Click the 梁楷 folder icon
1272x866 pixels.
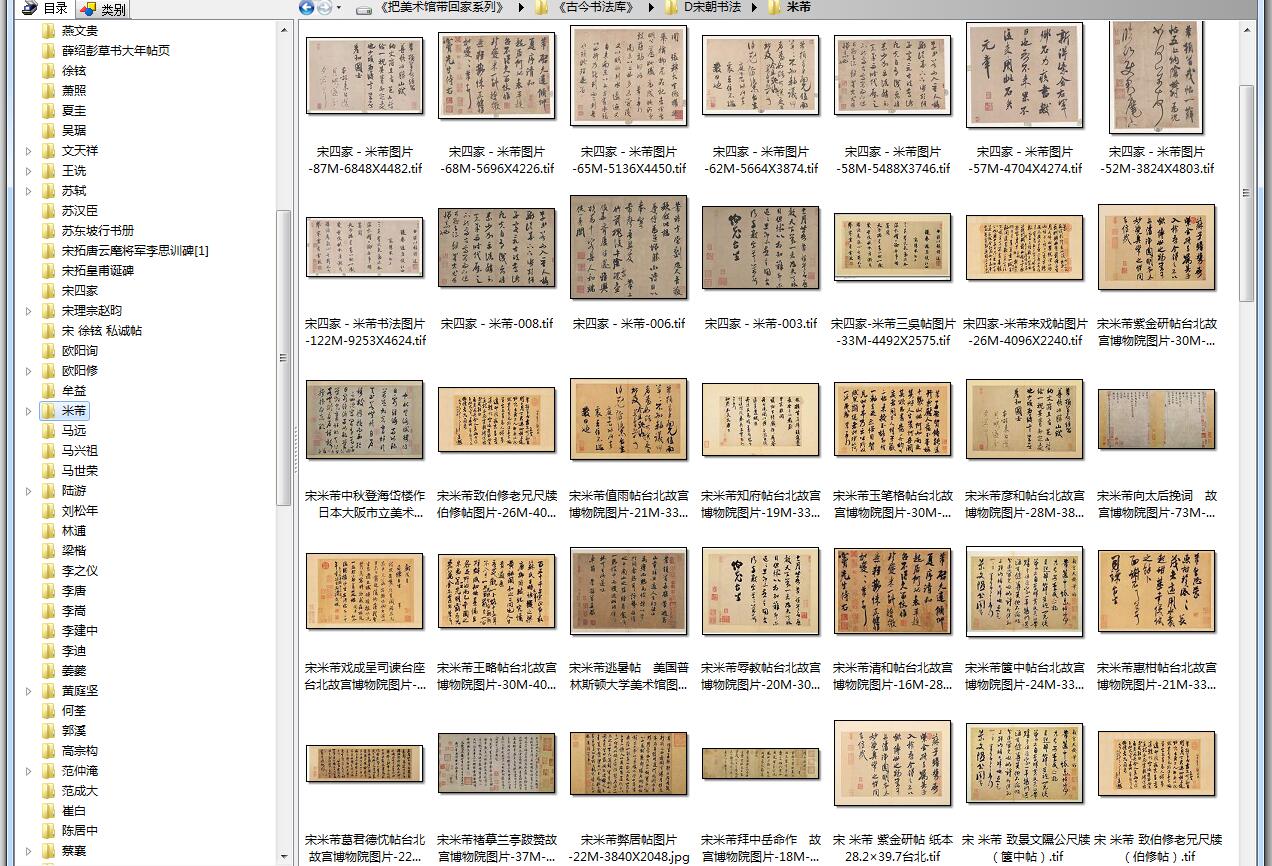tap(48, 550)
